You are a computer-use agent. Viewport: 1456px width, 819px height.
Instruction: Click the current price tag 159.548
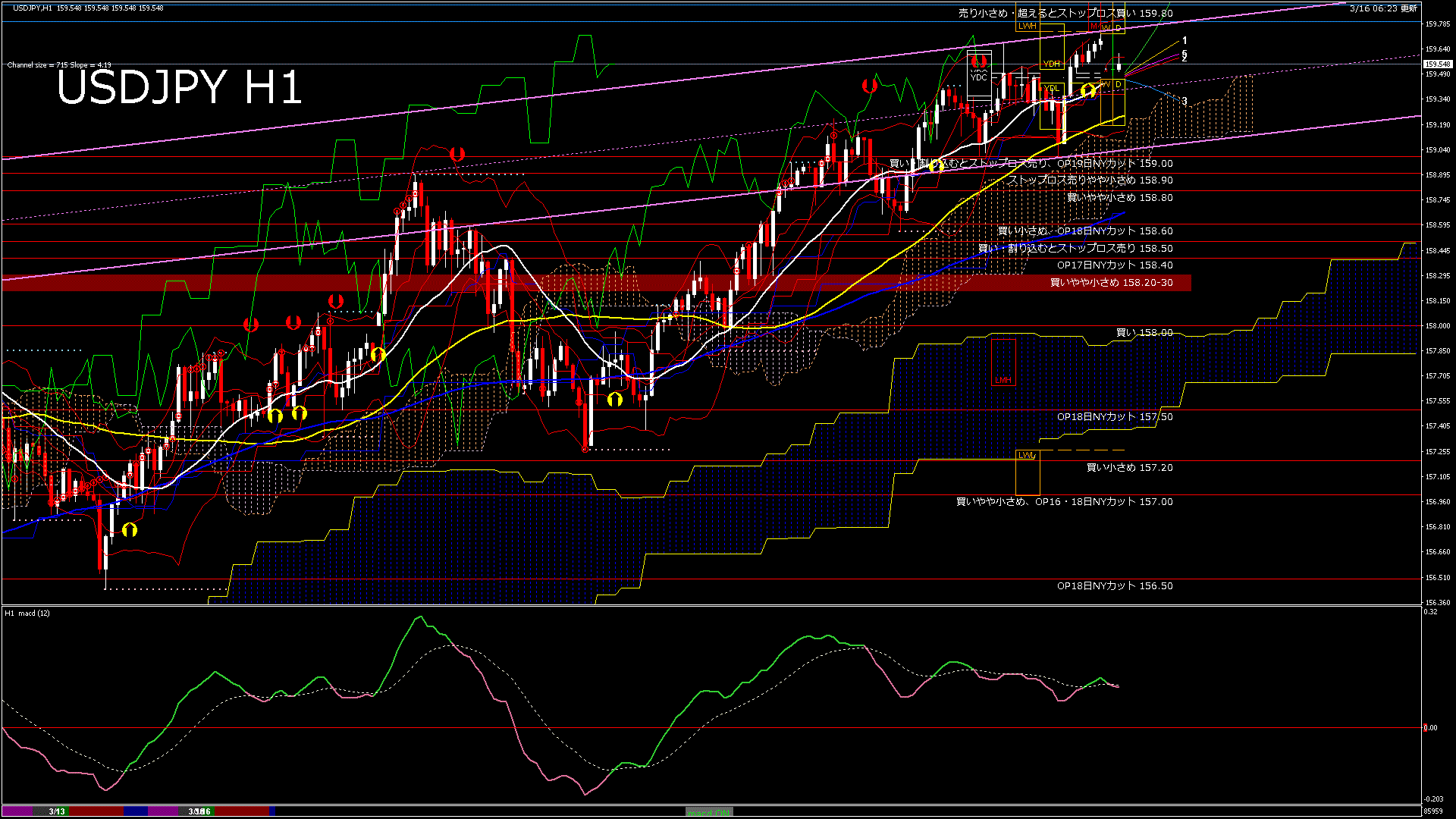[1438, 64]
